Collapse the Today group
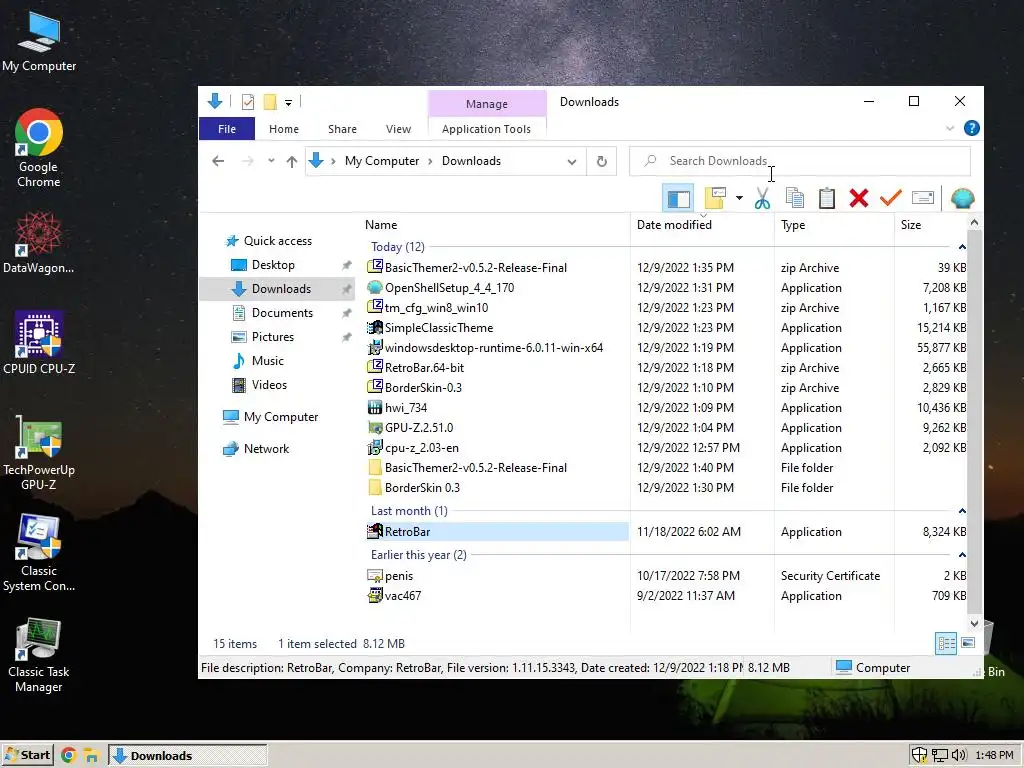This screenshot has height=768, width=1024. tap(962, 247)
